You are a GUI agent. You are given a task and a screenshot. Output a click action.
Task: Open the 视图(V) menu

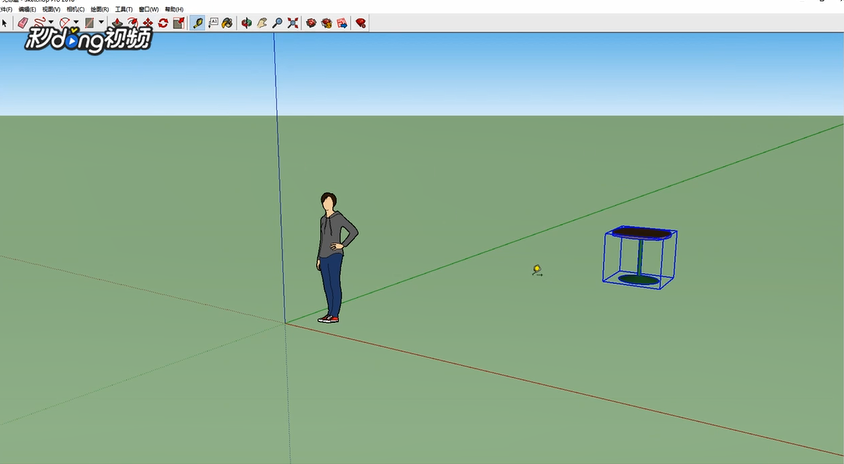coord(51,9)
